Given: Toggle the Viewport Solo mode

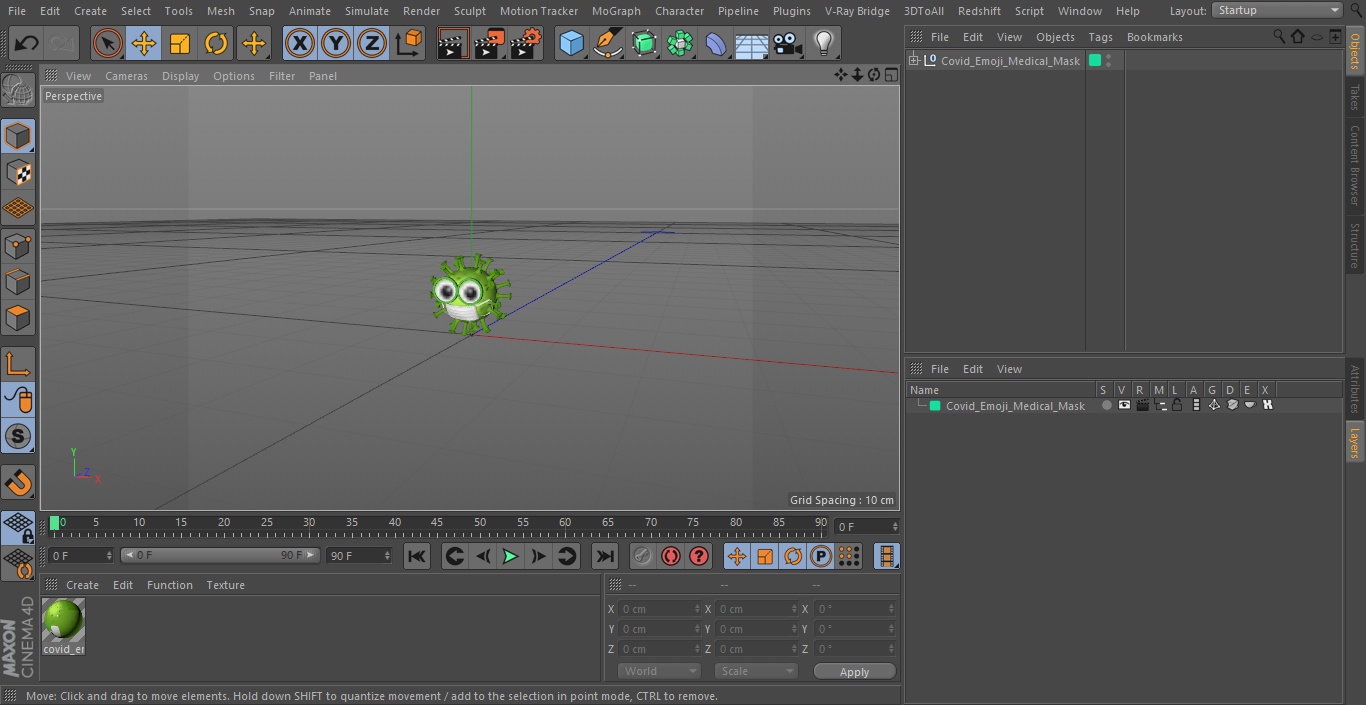Looking at the screenshot, I should (19, 436).
